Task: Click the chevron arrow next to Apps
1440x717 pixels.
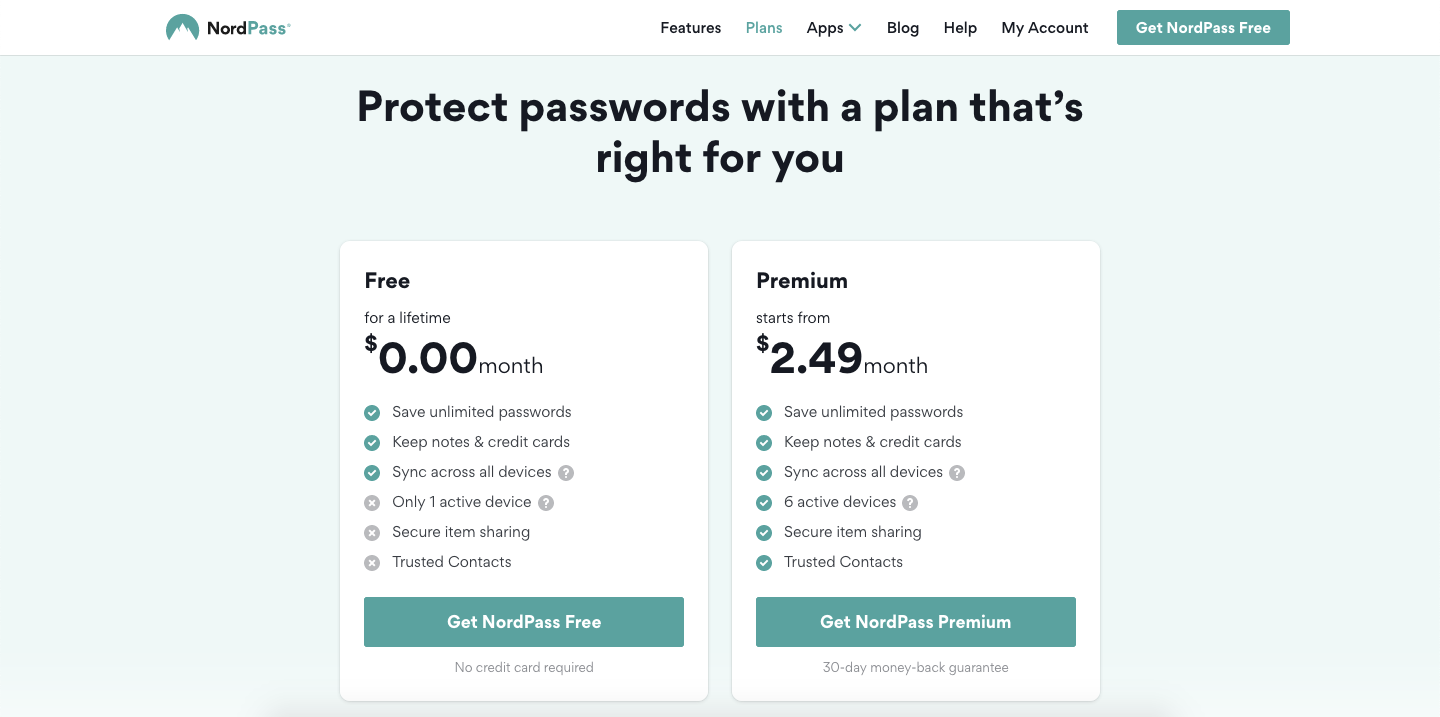Action: coord(855,28)
